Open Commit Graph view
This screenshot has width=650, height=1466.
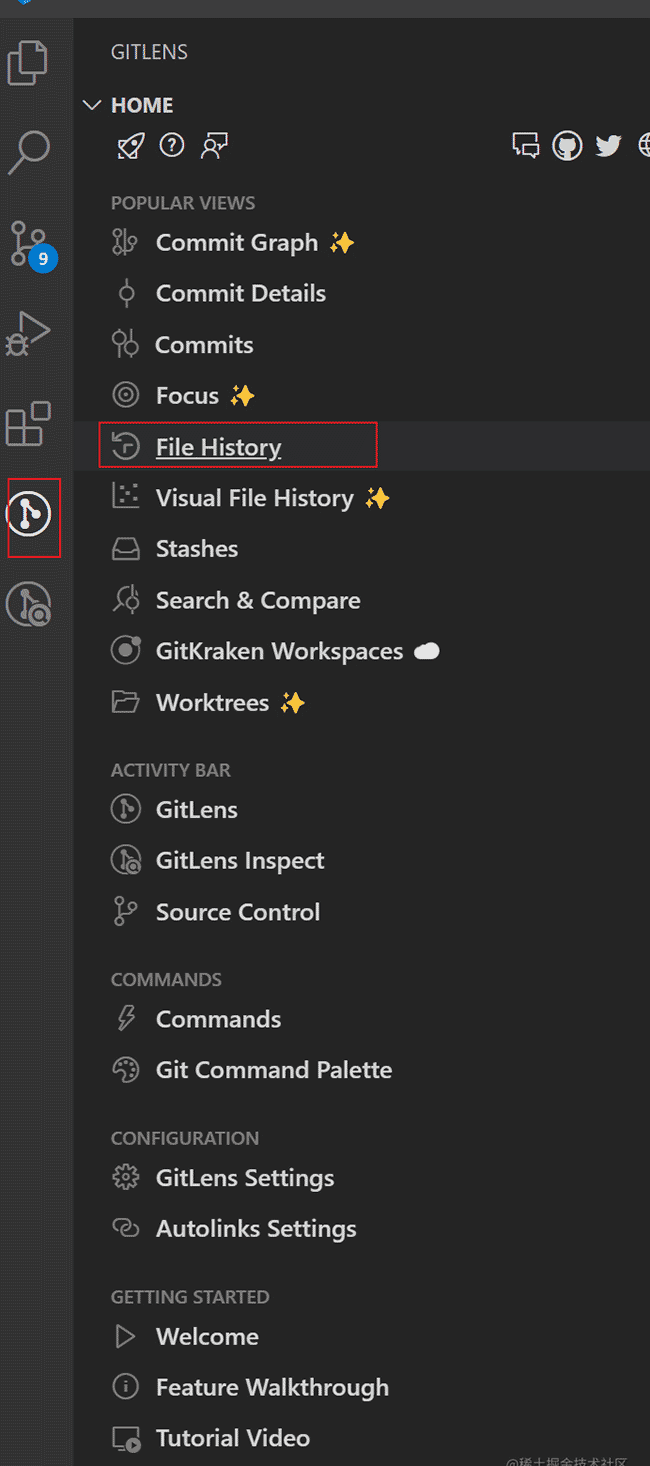(237, 243)
